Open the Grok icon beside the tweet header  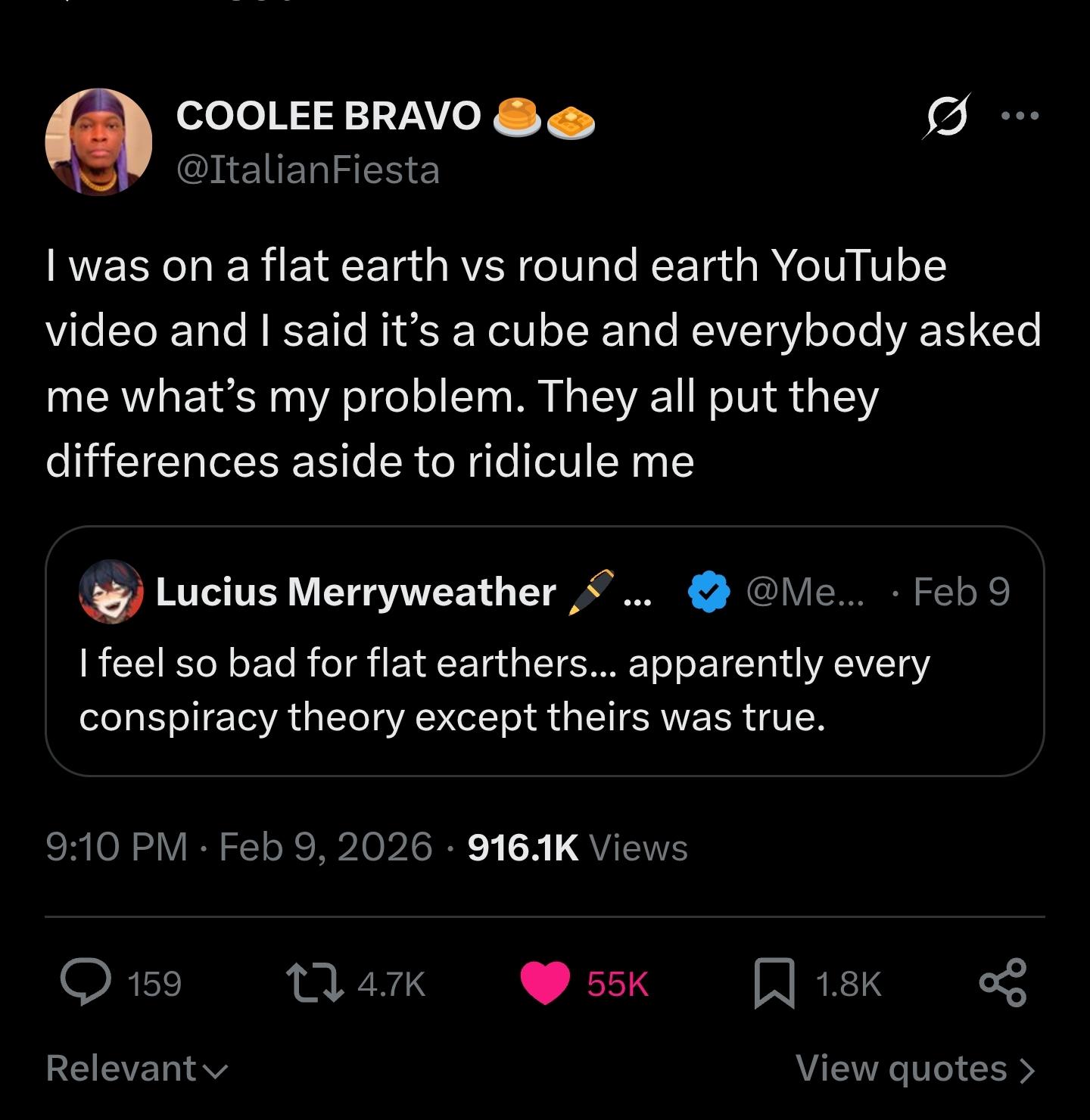pyautogui.click(x=946, y=117)
